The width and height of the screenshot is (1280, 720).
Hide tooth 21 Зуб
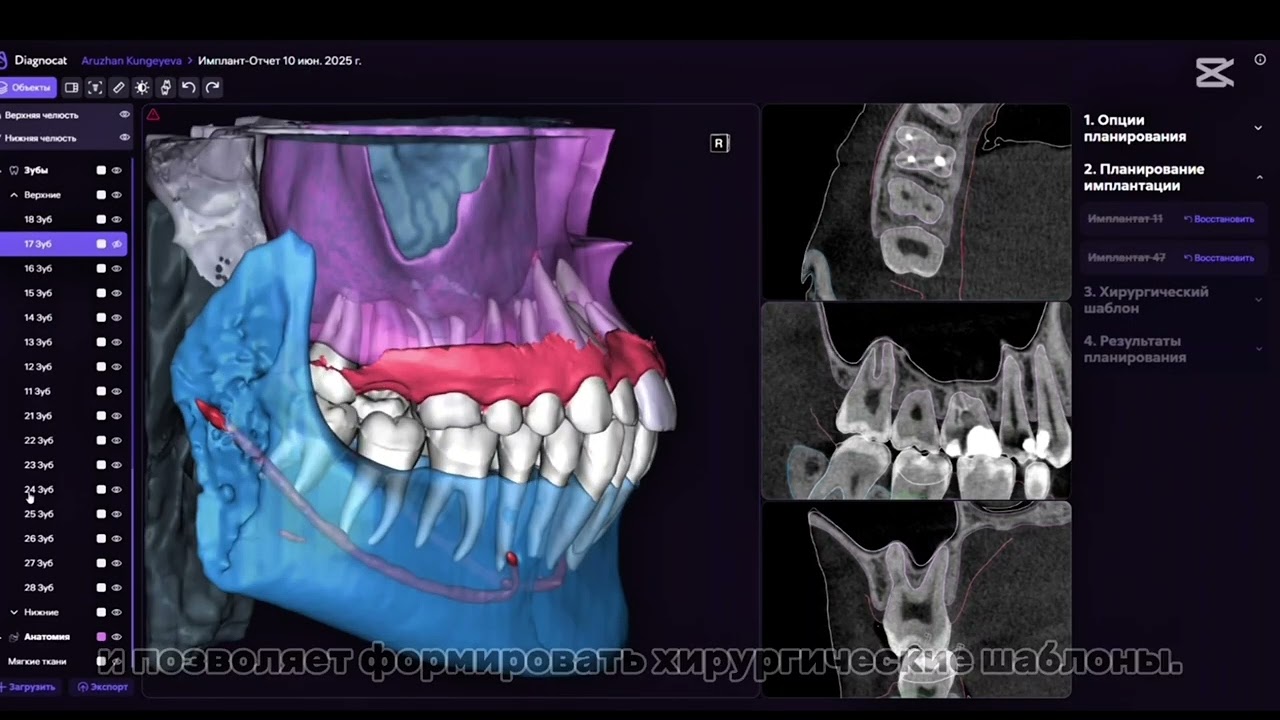117,416
